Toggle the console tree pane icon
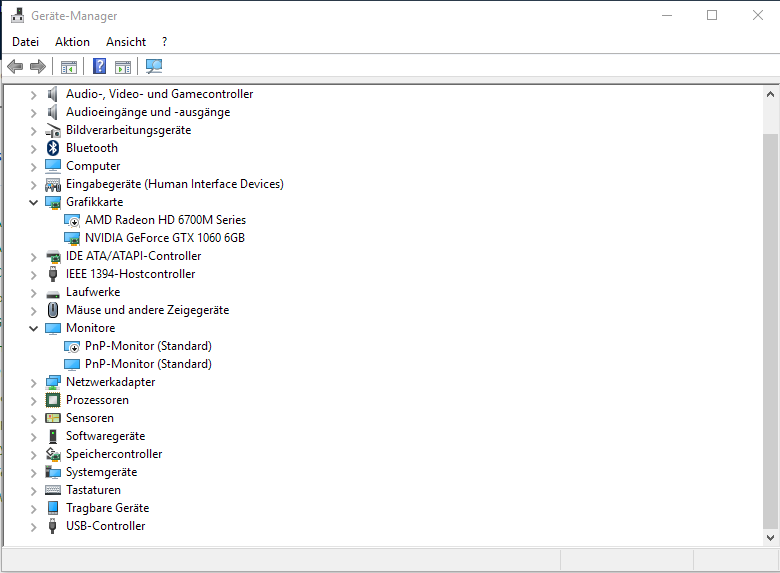This screenshot has height=573, width=780. 69,67
